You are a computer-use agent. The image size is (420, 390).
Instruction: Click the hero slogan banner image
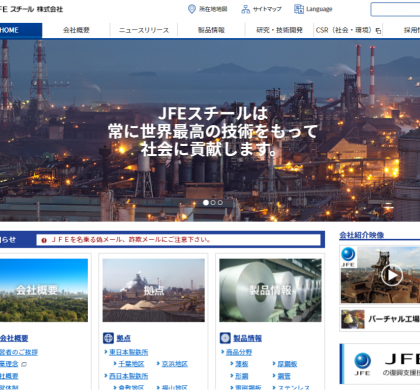point(210,131)
